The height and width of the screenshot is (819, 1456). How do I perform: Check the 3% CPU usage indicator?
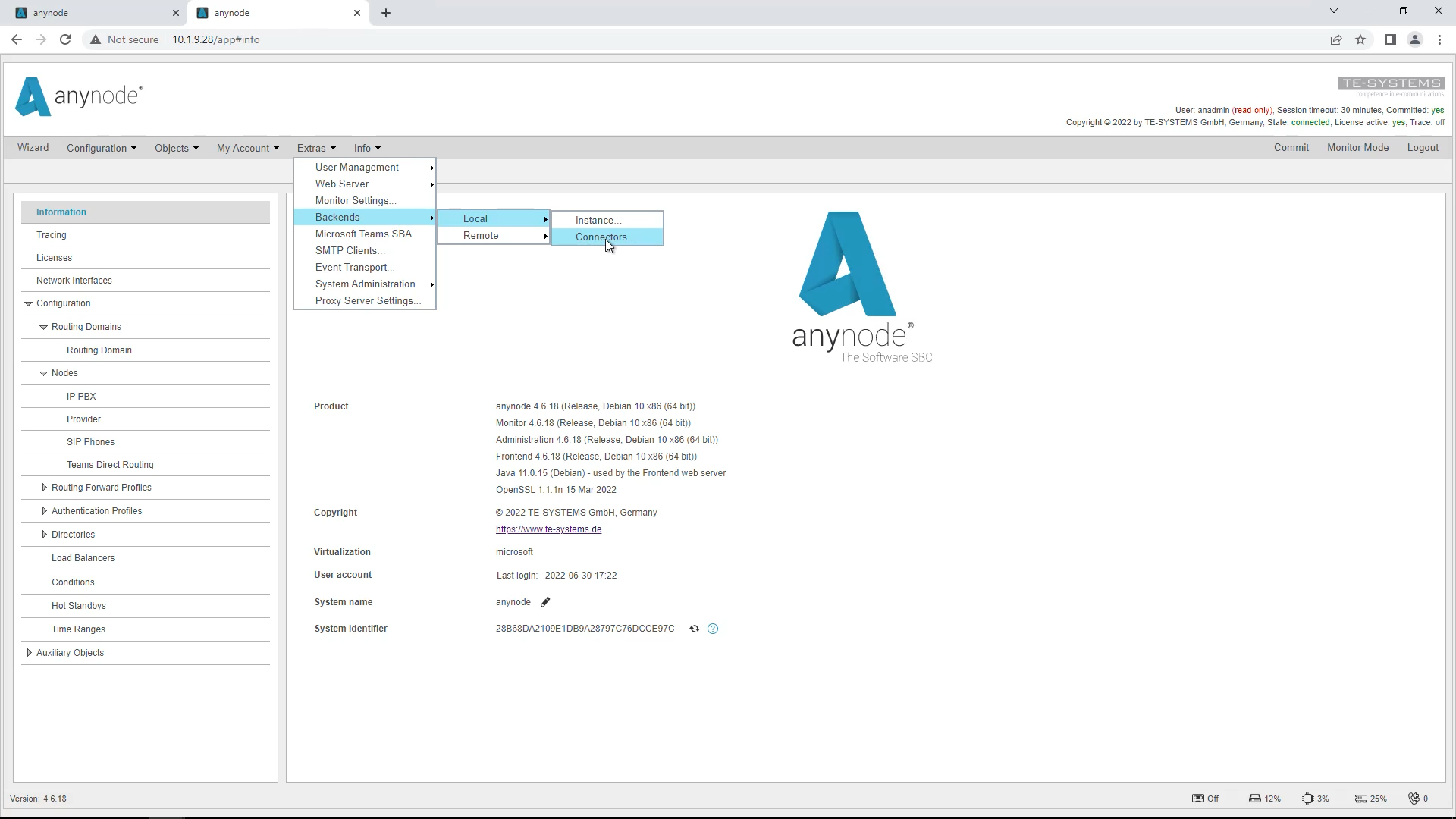point(1315,799)
